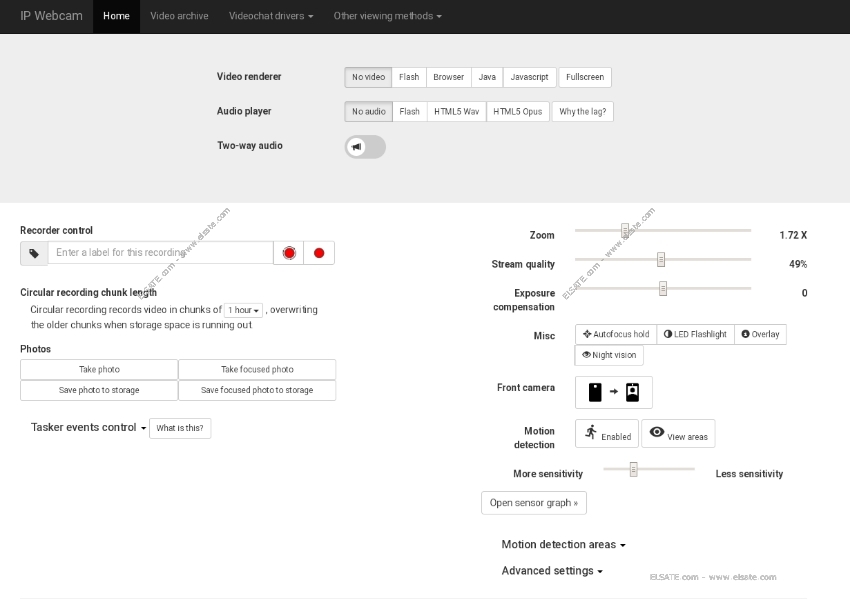
Task: Click the Zoom slider handle
Action: pos(625,230)
